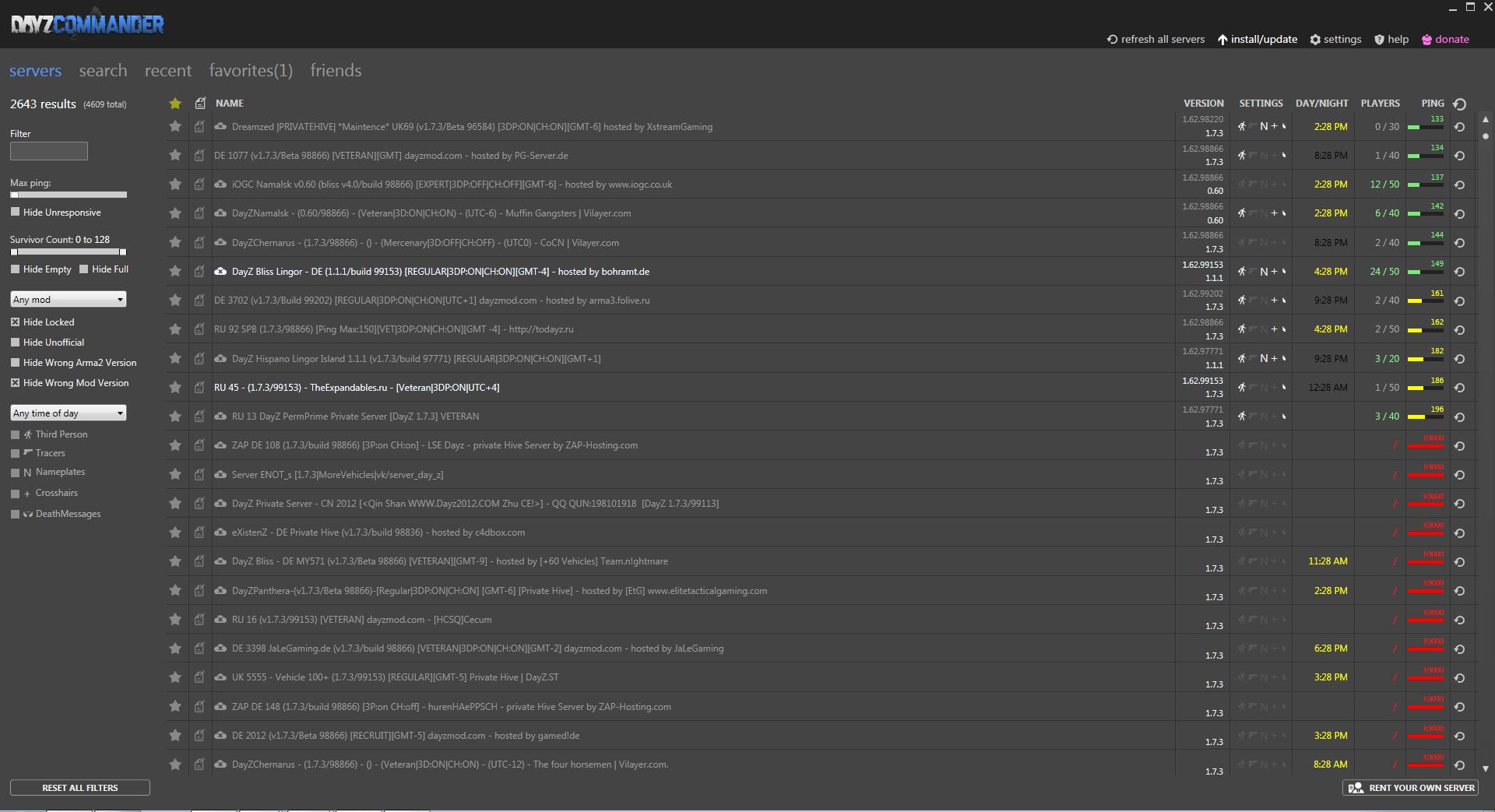This screenshot has height=812, width=1495.
Task: Enable Hide Full servers checkbox
Action: point(84,269)
